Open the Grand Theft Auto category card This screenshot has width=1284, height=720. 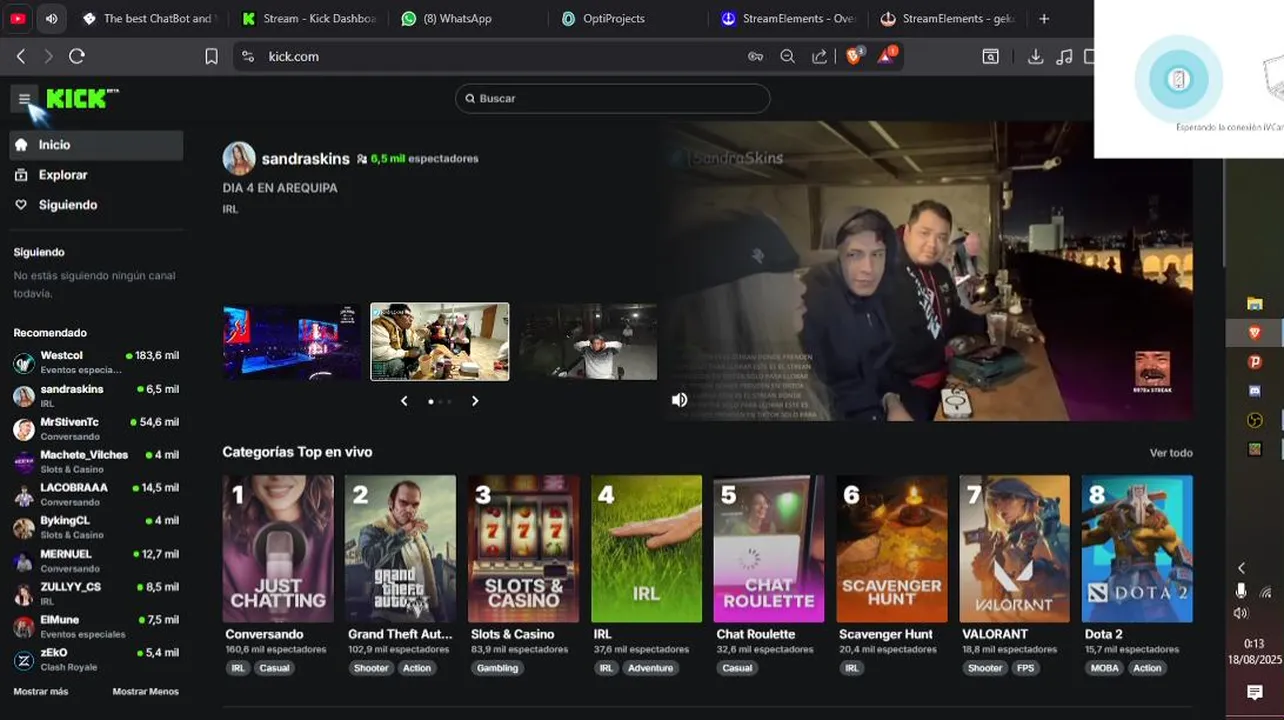pyautogui.click(x=400, y=549)
